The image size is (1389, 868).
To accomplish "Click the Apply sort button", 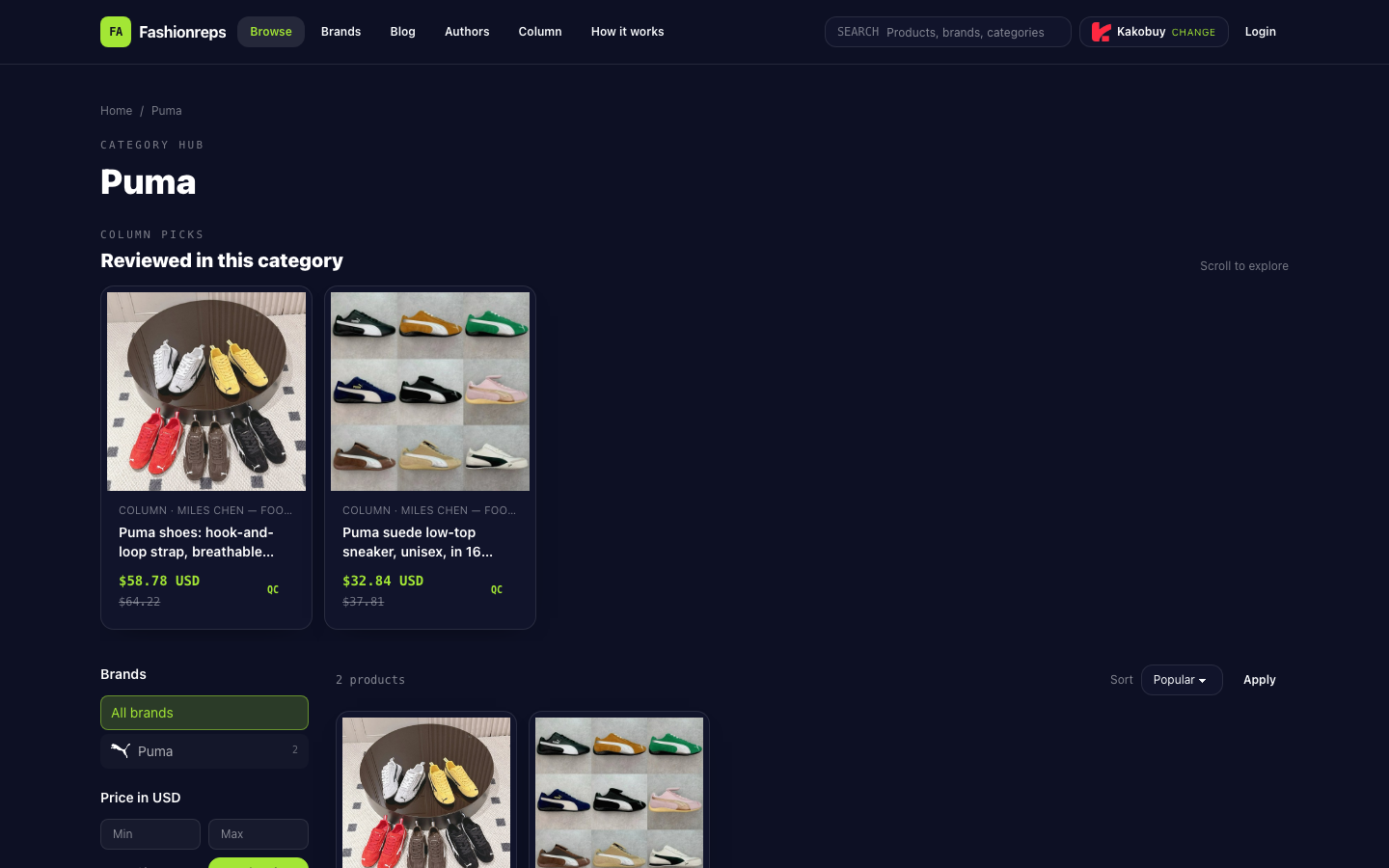I will point(1260,680).
